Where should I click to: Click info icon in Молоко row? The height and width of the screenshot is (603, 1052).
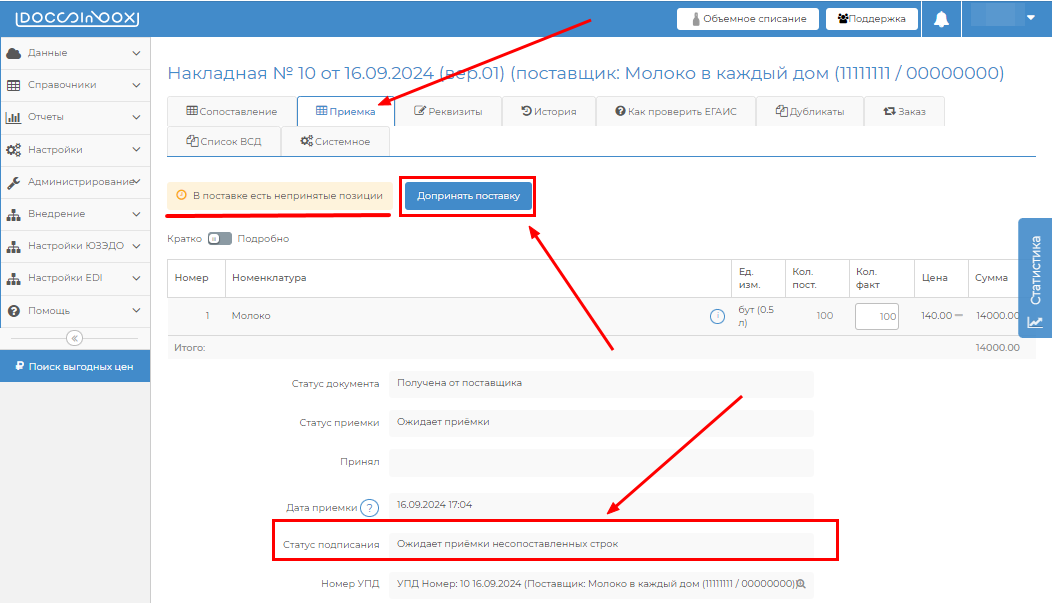pos(717,316)
